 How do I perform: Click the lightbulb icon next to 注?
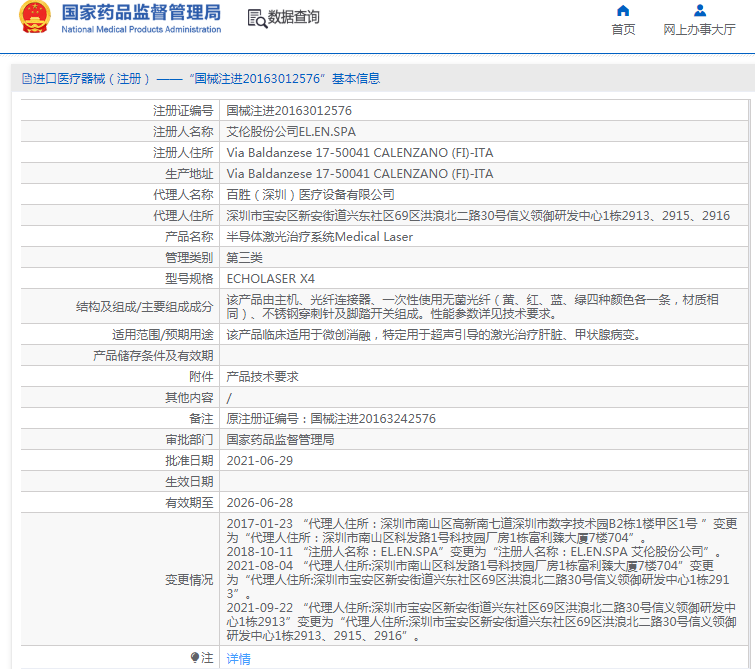tap(195, 657)
